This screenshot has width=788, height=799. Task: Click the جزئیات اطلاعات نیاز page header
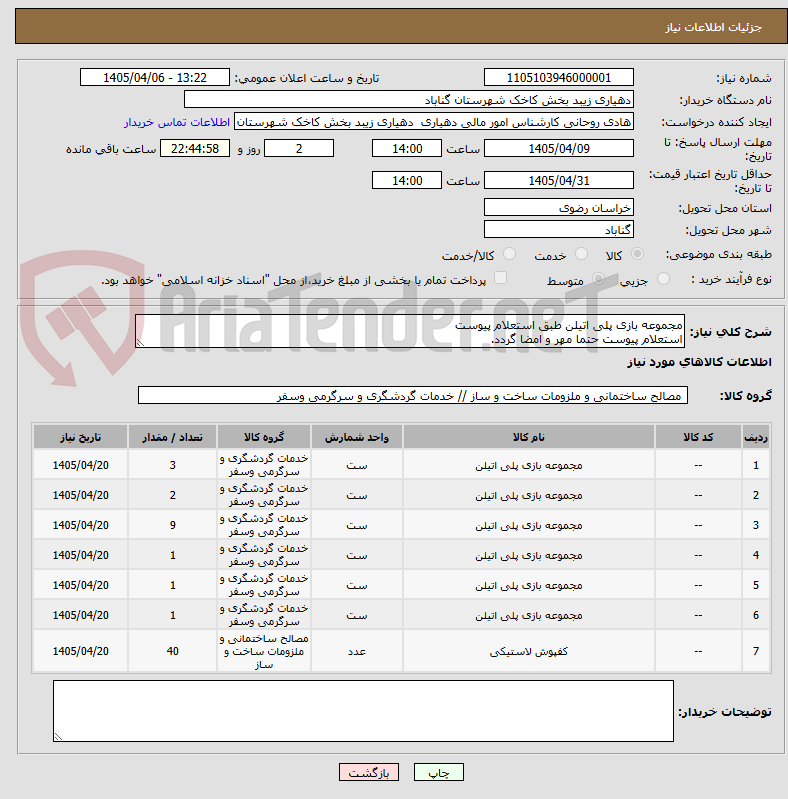tap(713, 27)
